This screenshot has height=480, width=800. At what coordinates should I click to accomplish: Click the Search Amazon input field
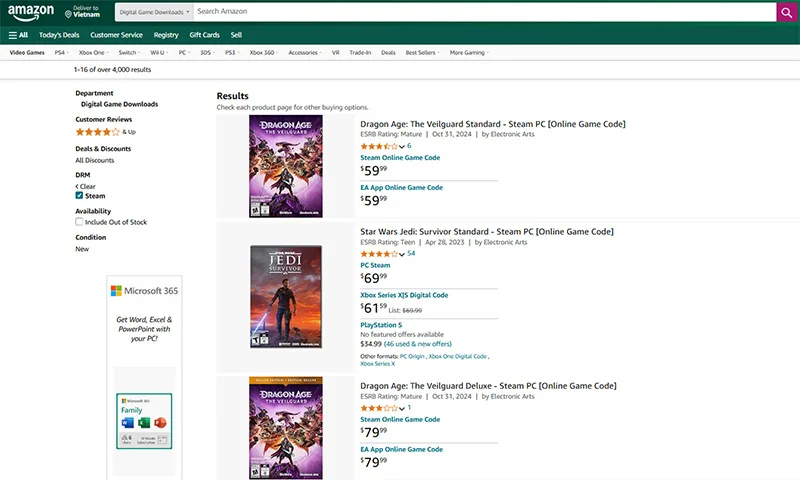pos(485,12)
